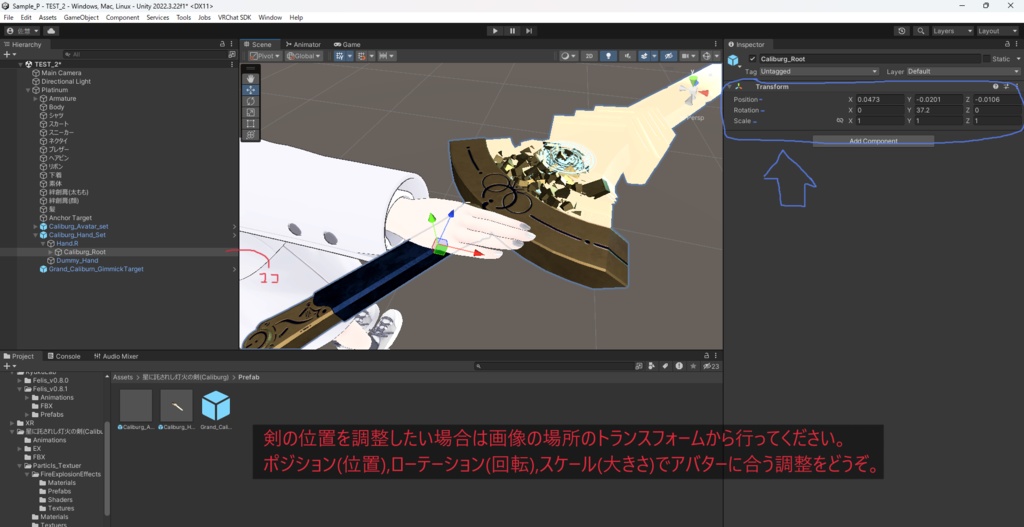Open the cloud services icon
This screenshot has width=1024, height=527.
point(51,31)
